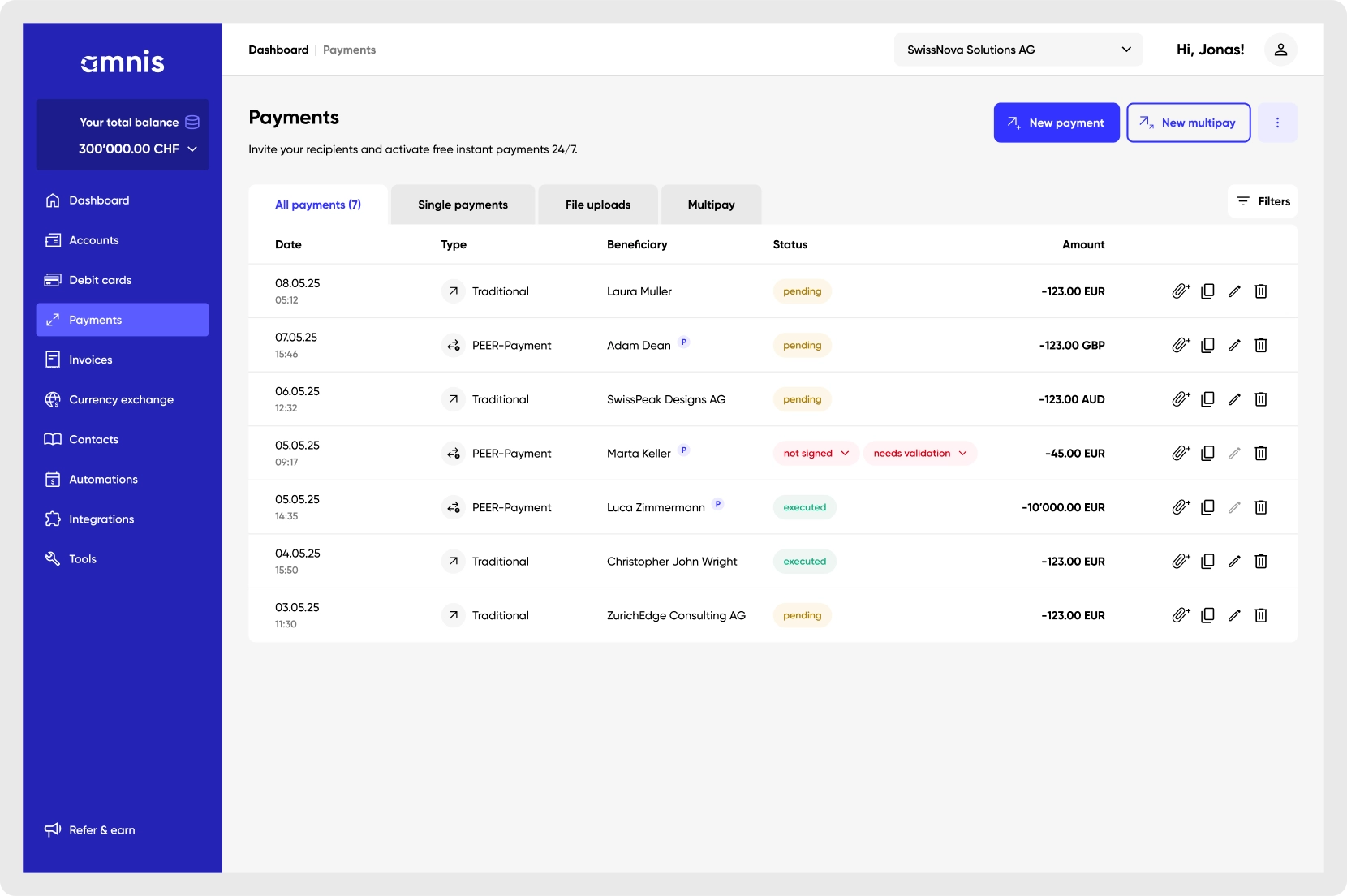The image size is (1347, 896).
Task: Expand the total balance dropdown
Action: click(192, 149)
